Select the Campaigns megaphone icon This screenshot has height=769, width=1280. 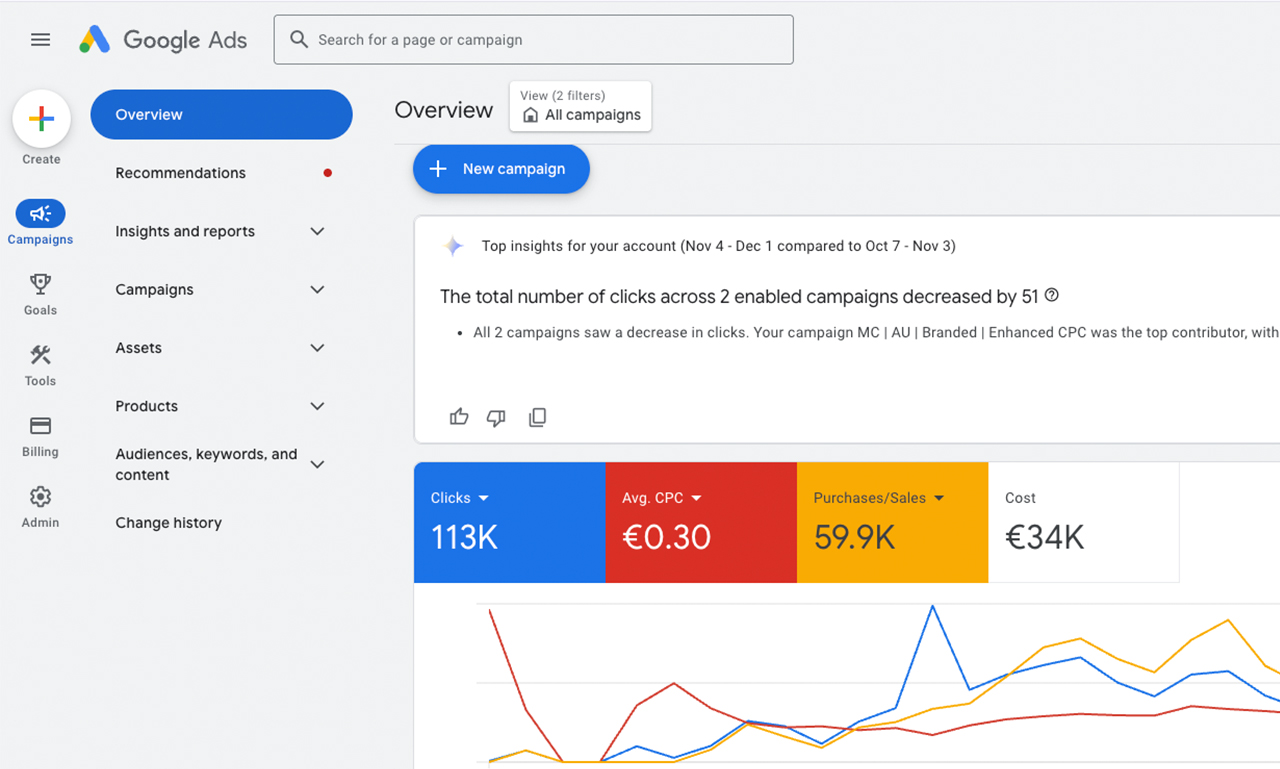click(x=40, y=214)
